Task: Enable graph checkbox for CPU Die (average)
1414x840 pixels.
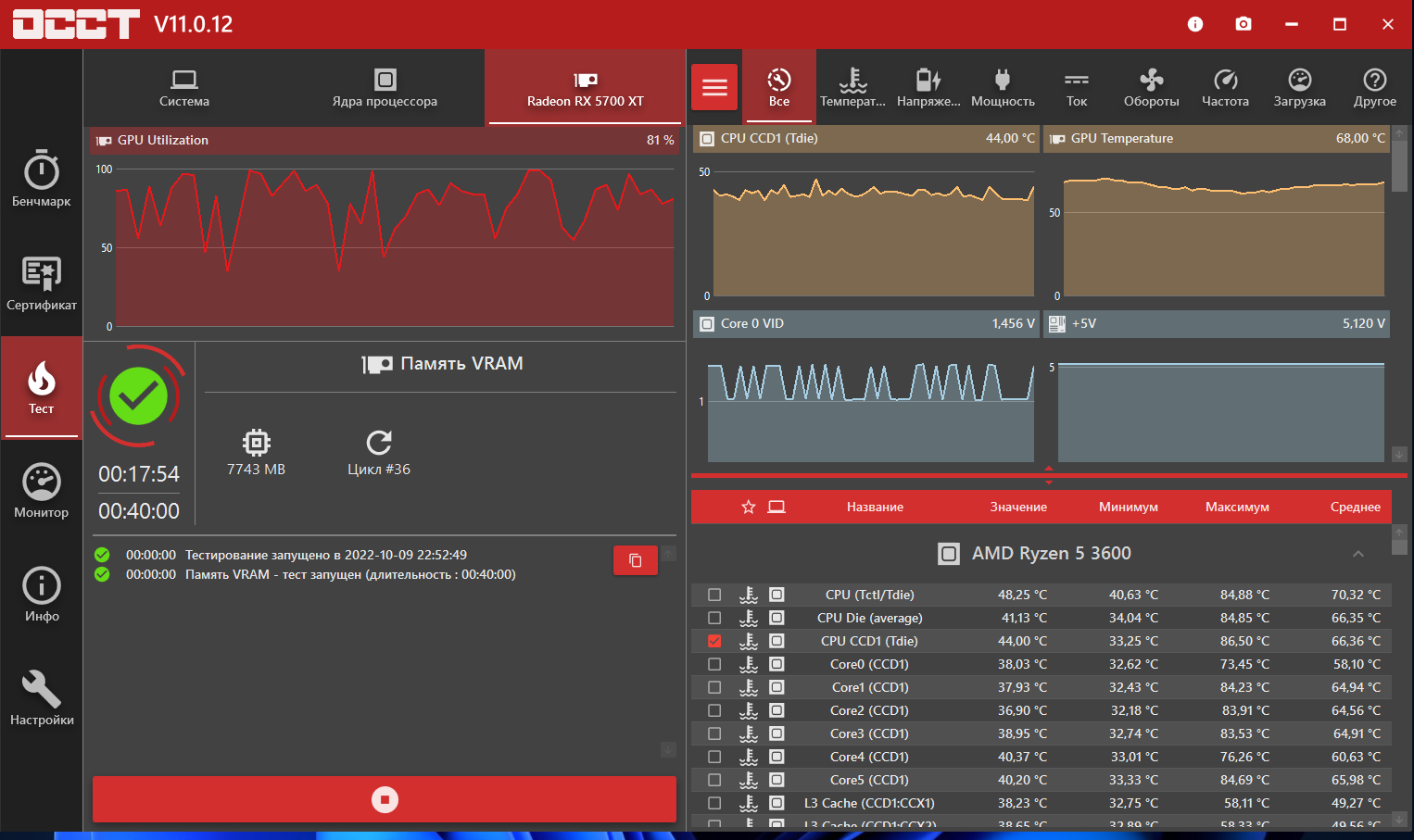Action: pos(714,618)
